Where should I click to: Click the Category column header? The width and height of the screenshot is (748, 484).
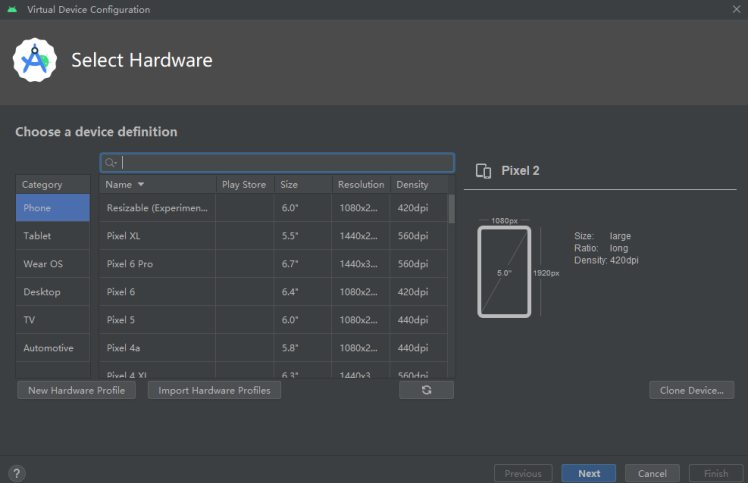(x=52, y=185)
